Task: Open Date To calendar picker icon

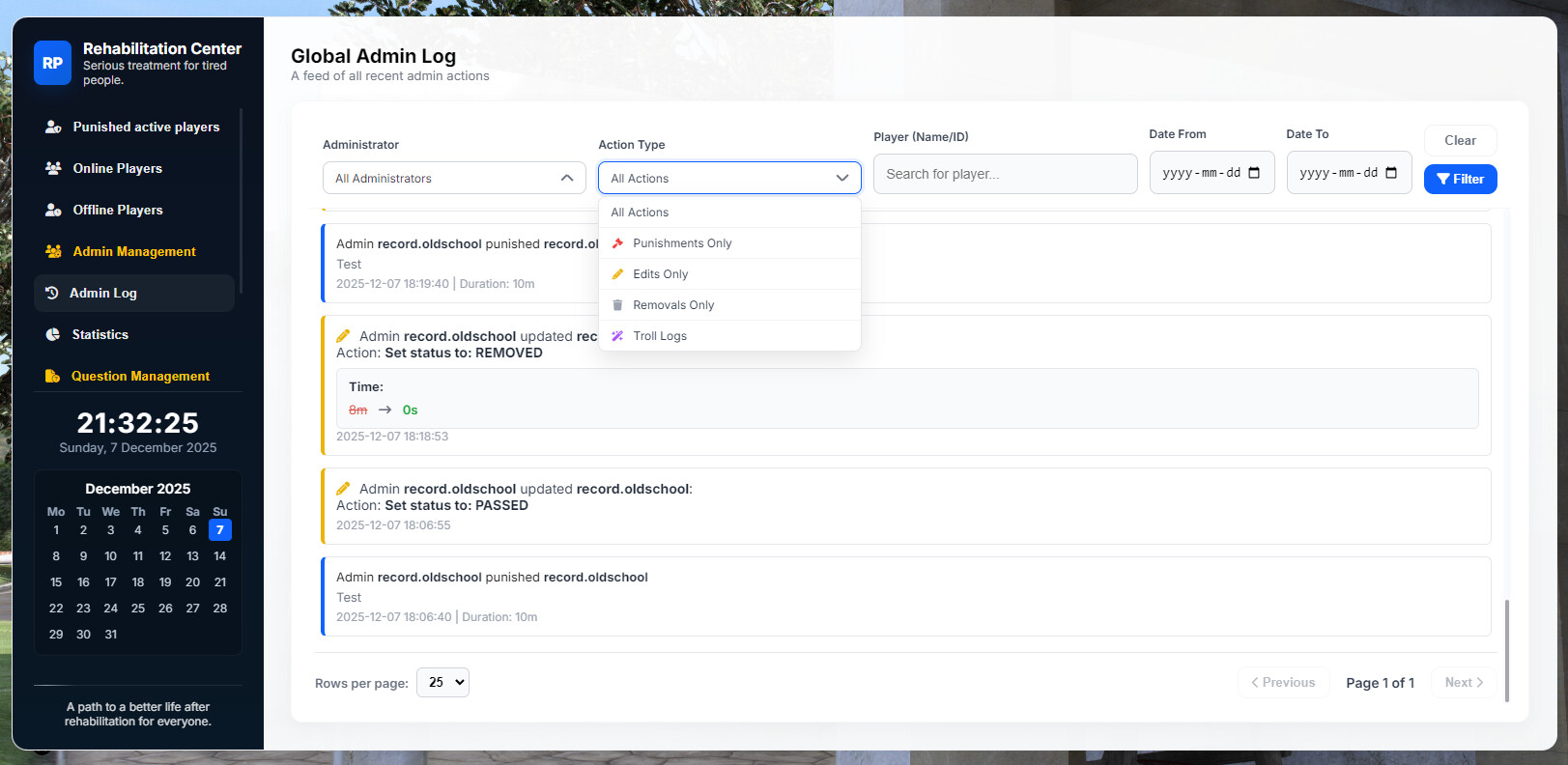Action: pyautogui.click(x=1391, y=173)
